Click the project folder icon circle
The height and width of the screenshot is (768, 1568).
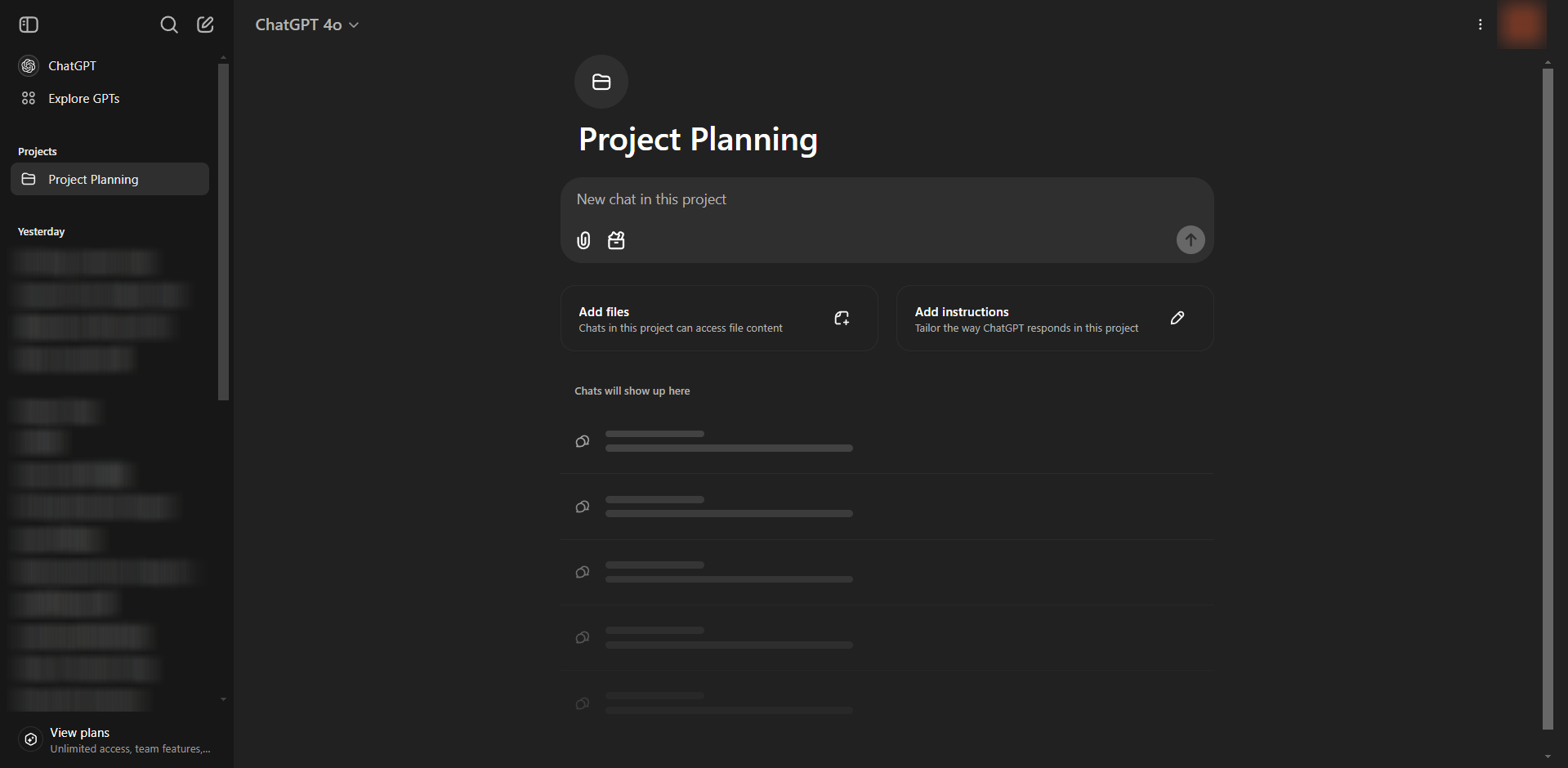coord(601,82)
